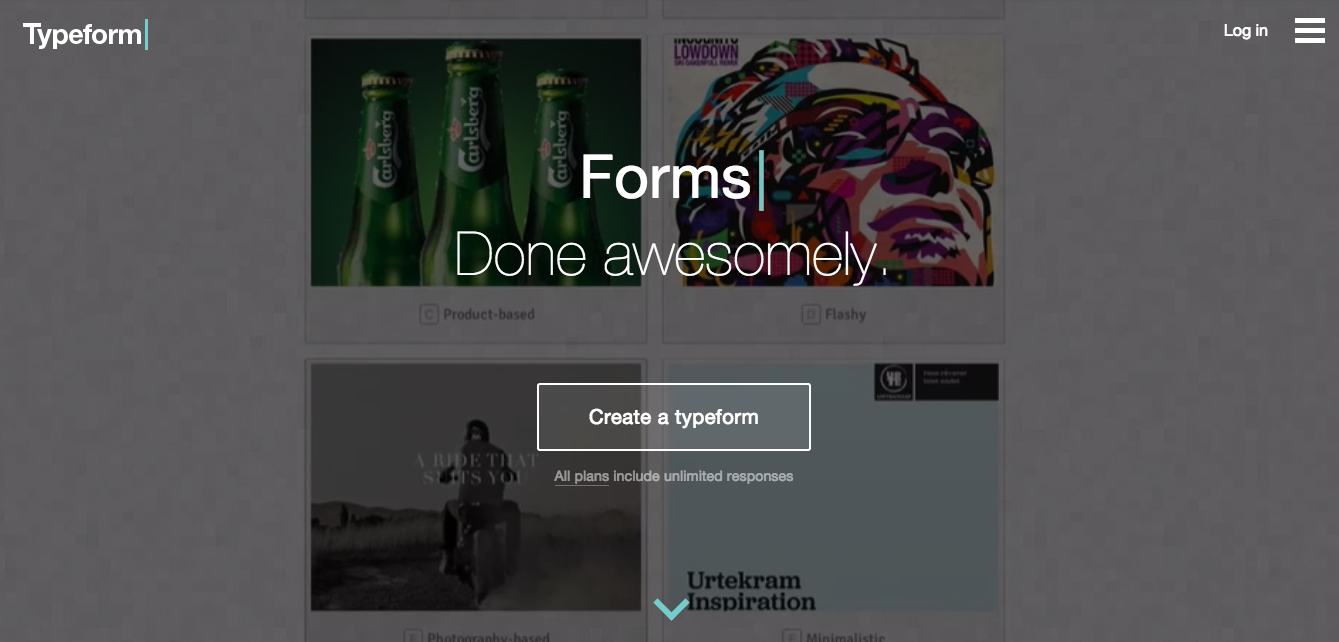
Task: Click the E key badge beside Photography-based
Action: click(412, 636)
